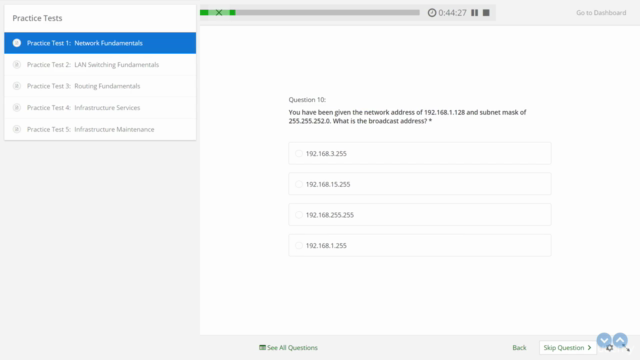Click the Practice Test 3 circle icon

tap(17, 86)
